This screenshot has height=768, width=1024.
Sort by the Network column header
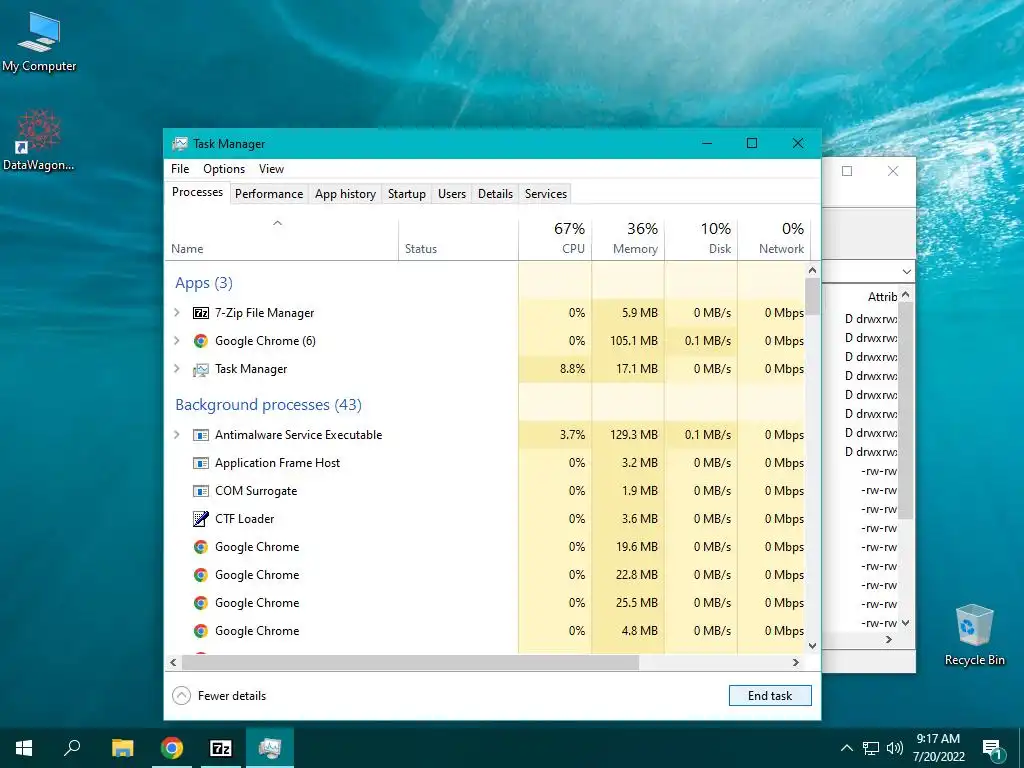click(774, 240)
